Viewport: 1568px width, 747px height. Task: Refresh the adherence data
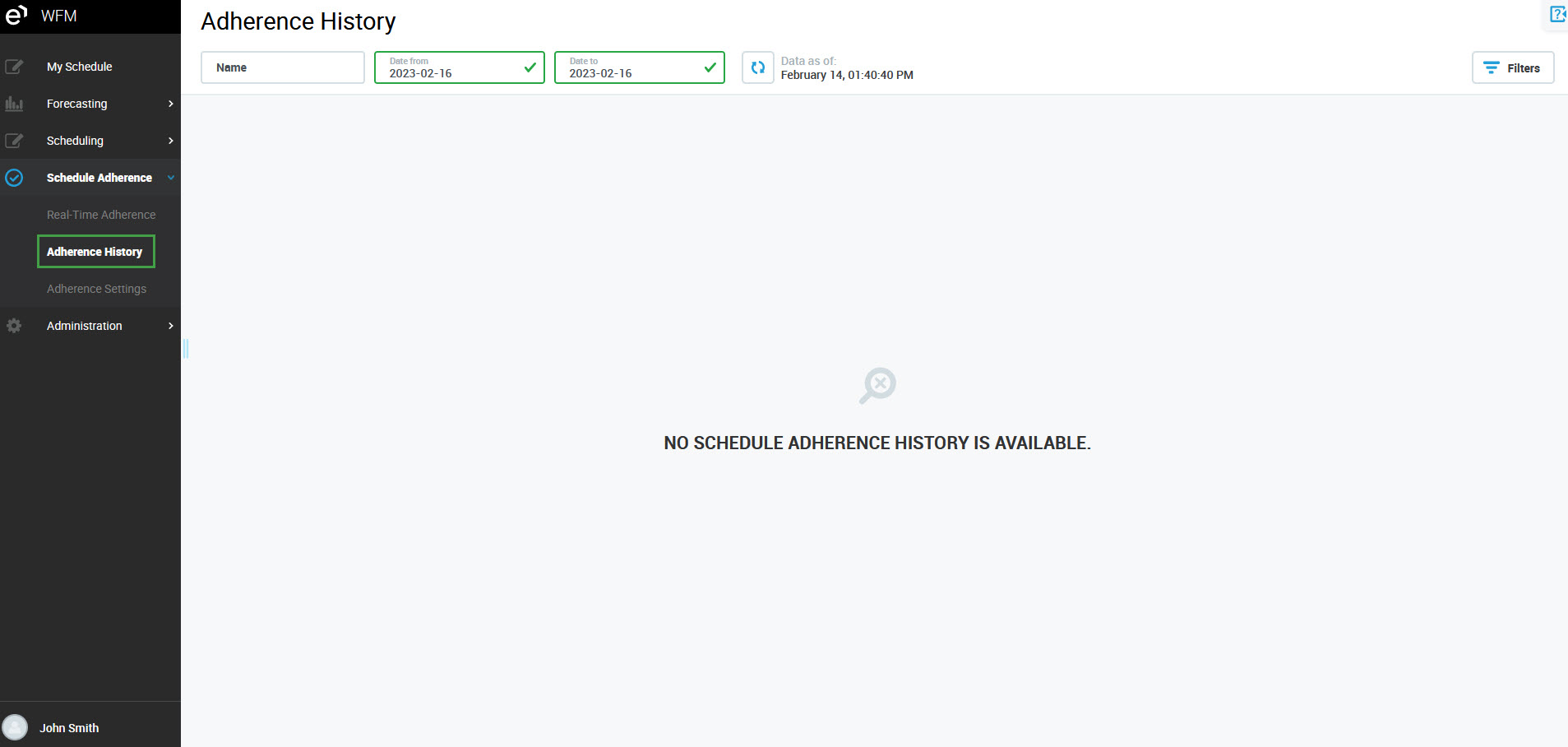click(x=757, y=67)
